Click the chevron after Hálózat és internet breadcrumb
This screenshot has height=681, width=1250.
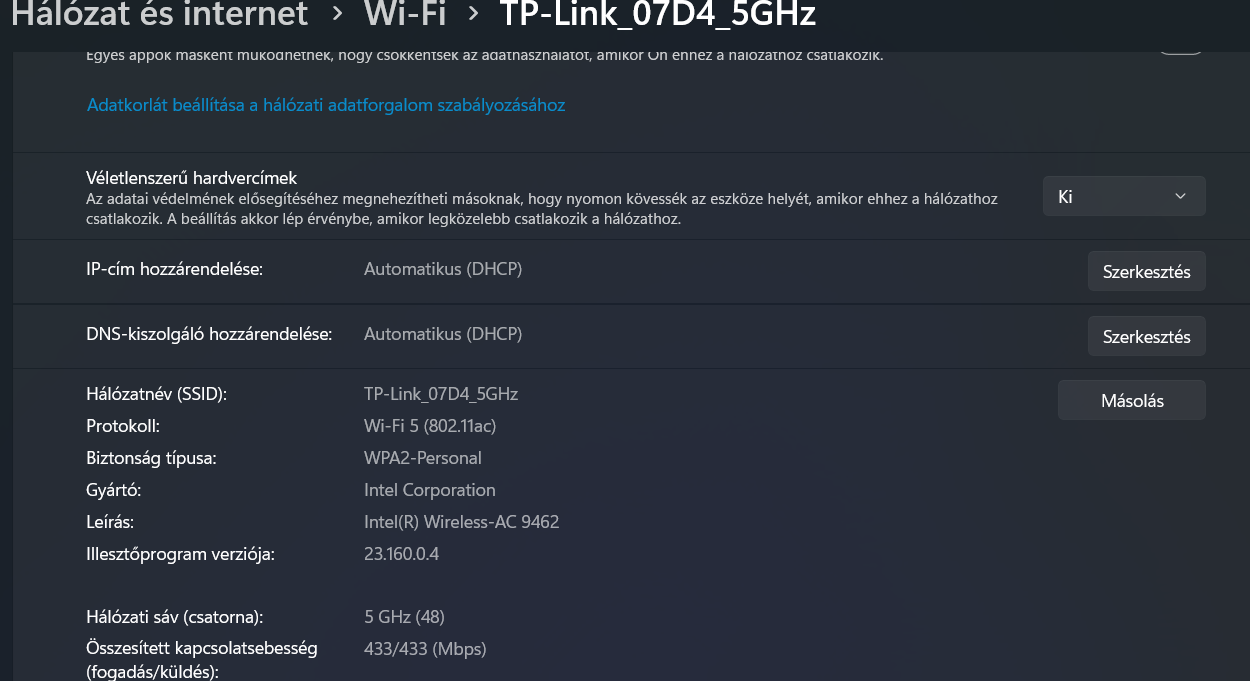(x=337, y=14)
